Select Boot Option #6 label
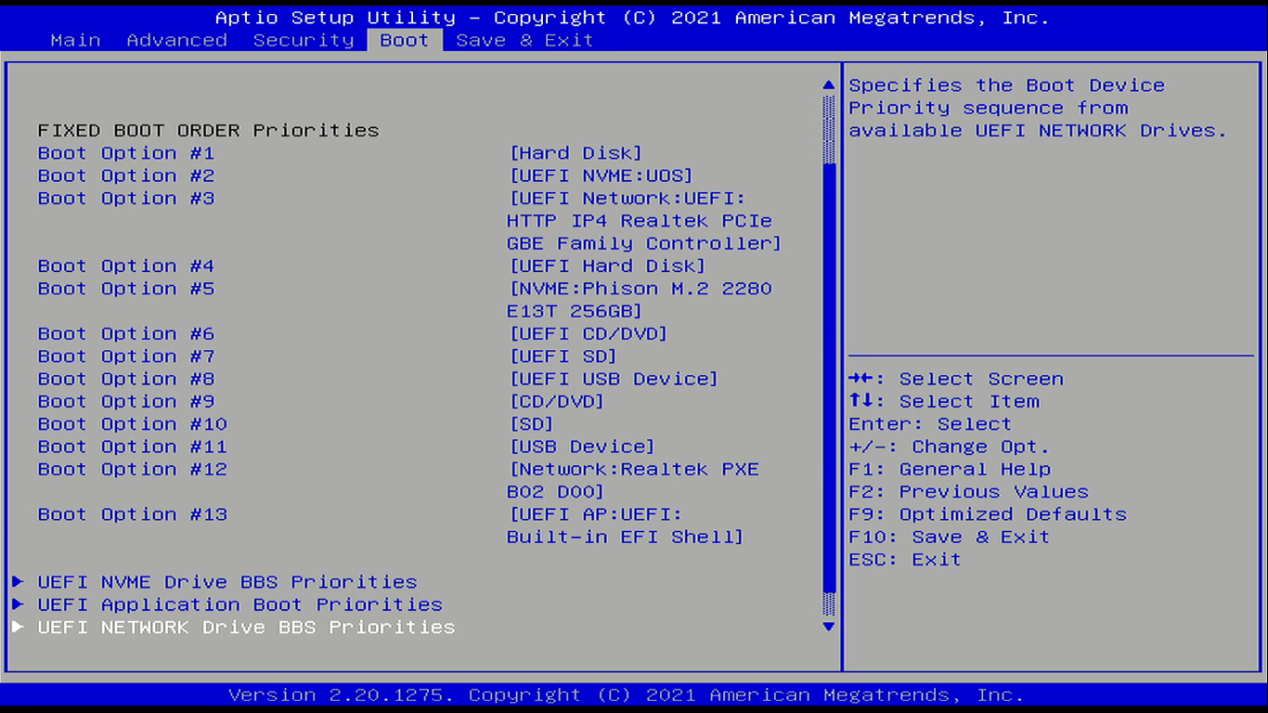This screenshot has height=713, width=1268. [126, 334]
